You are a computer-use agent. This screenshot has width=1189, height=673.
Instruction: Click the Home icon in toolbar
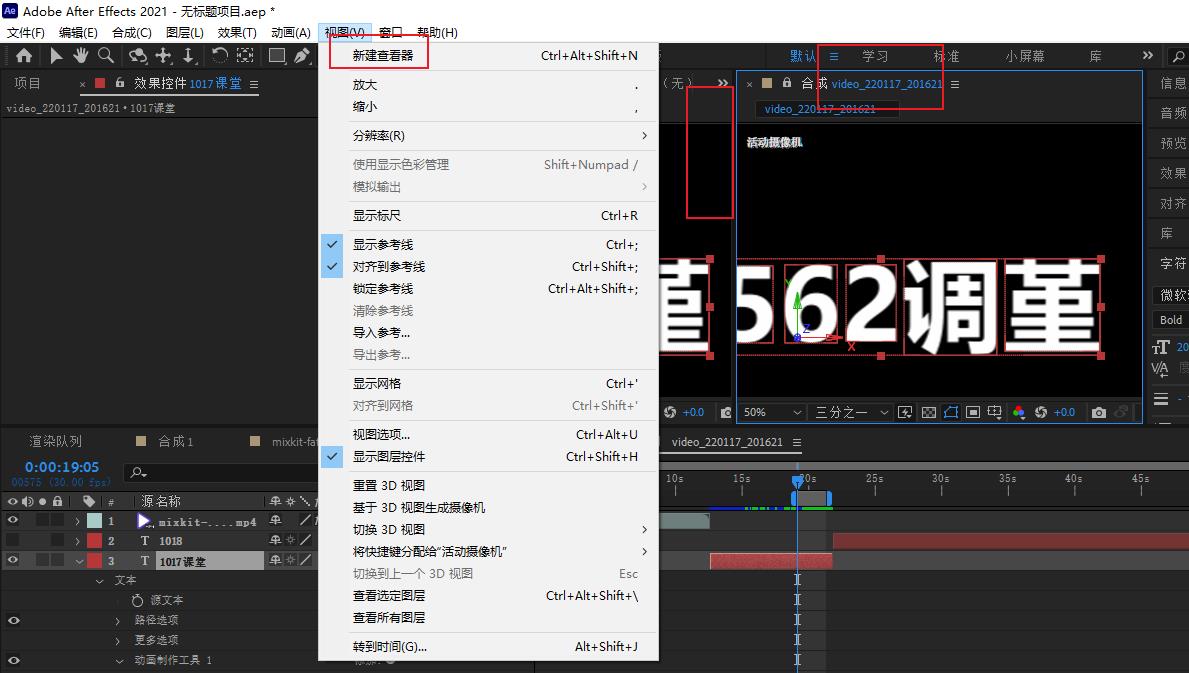point(24,55)
